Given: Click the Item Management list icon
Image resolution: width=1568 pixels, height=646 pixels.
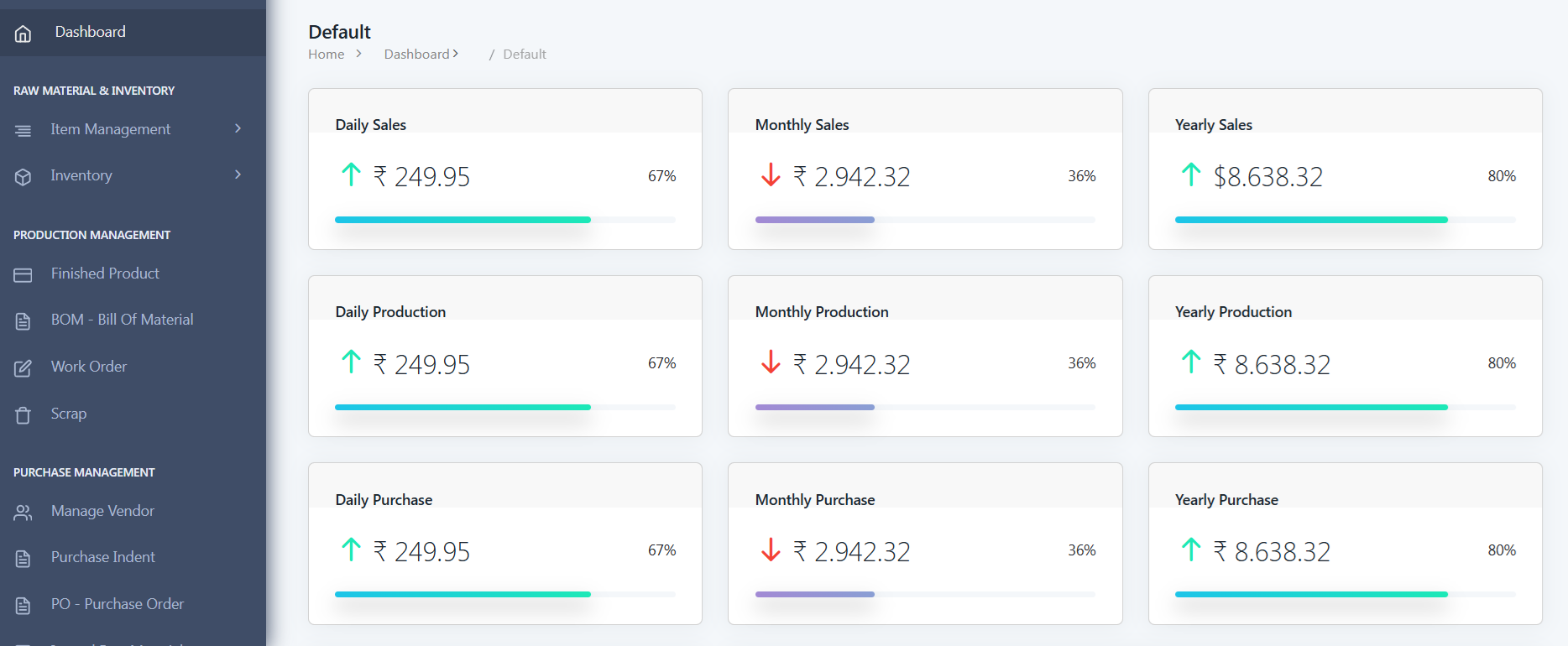Looking at the screenshot, I should (x=23, y=130).
